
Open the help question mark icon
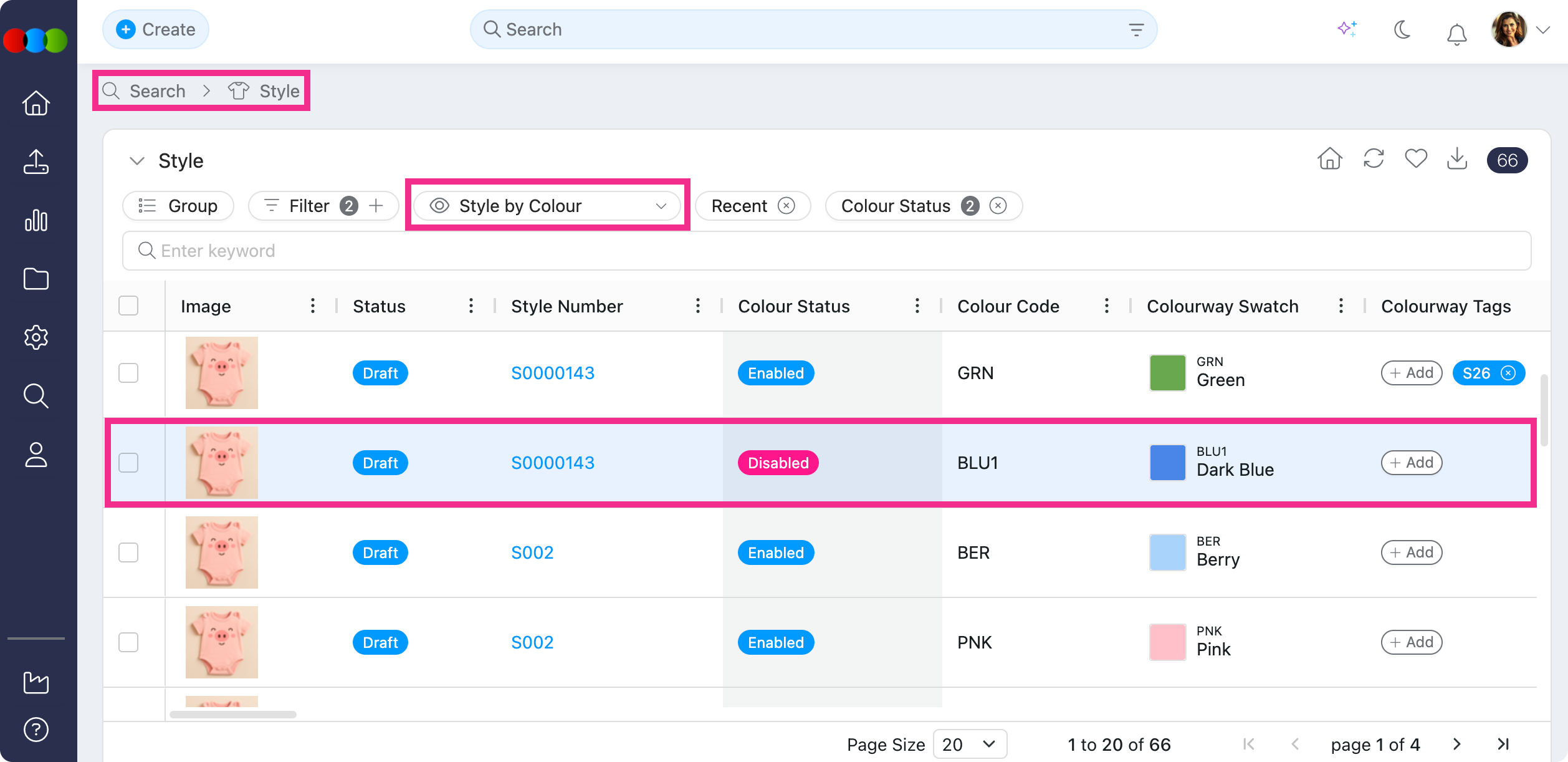click(x=36, y=729)
